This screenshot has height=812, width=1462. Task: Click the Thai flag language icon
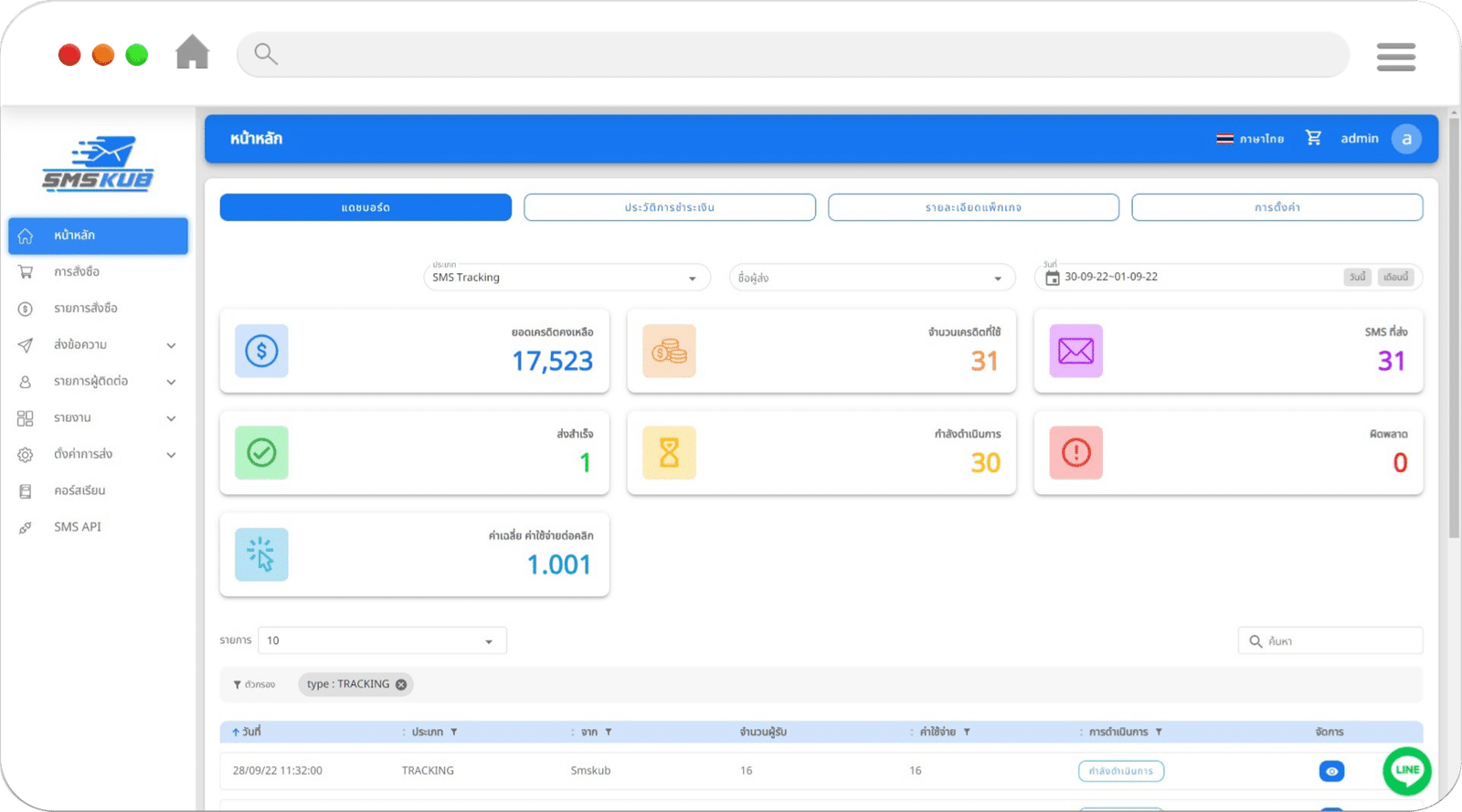[x=1224, y=139]
